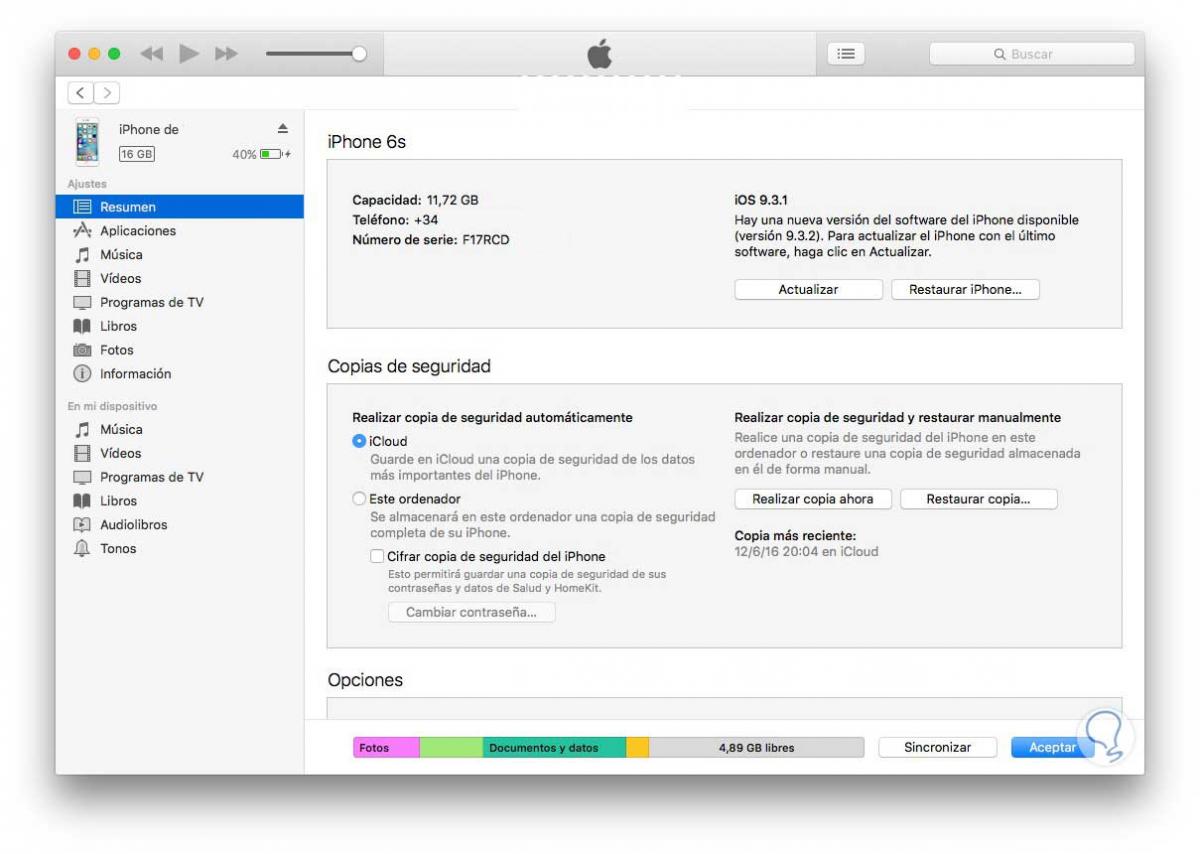Image resolution: width=1200 pixels, height=854 pixels.
Task: Click the yellow storage bar segment
Action: pos(638,747)
